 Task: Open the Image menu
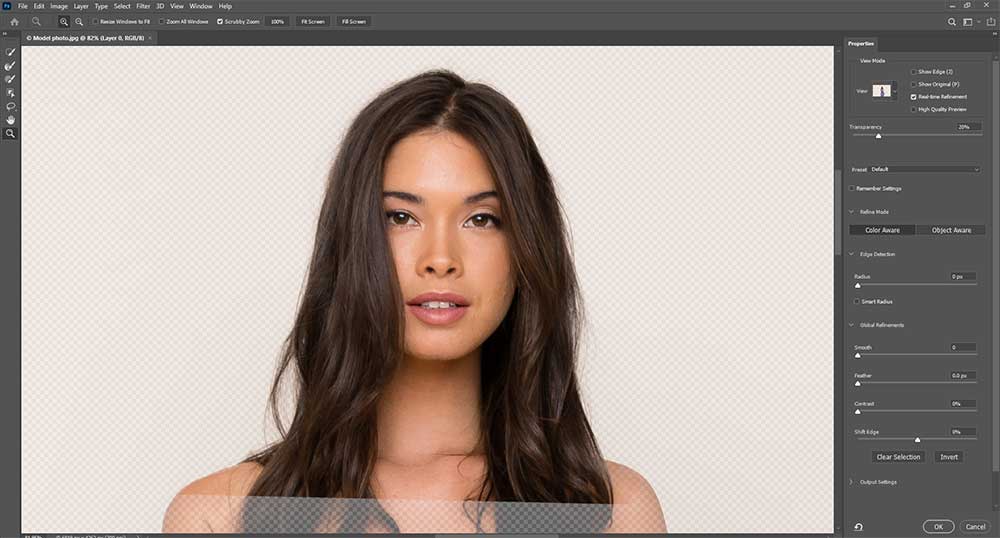point(59,6)
